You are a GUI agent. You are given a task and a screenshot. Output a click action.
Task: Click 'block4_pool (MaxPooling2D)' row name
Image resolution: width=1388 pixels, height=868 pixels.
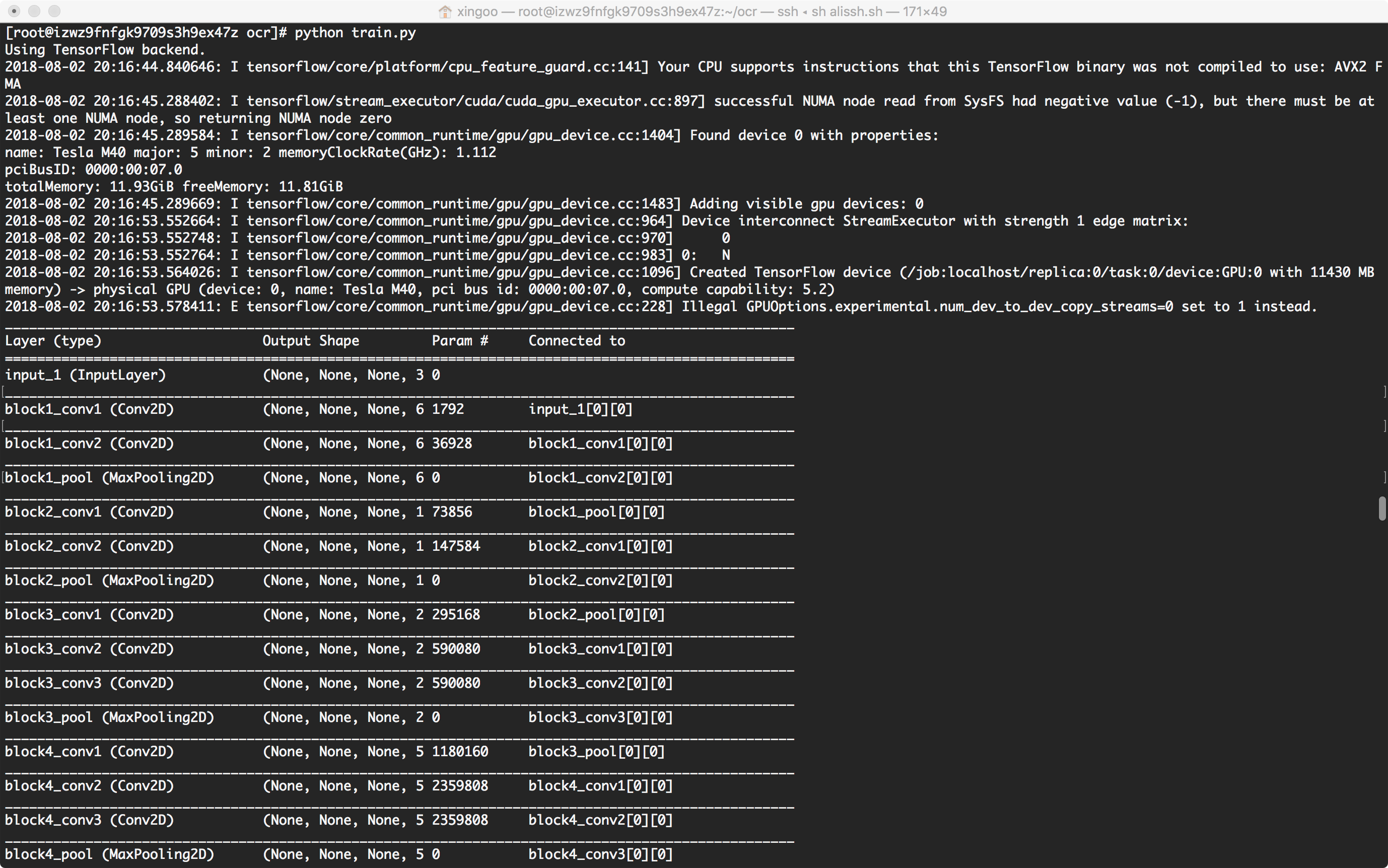click(x=109, y=855)
